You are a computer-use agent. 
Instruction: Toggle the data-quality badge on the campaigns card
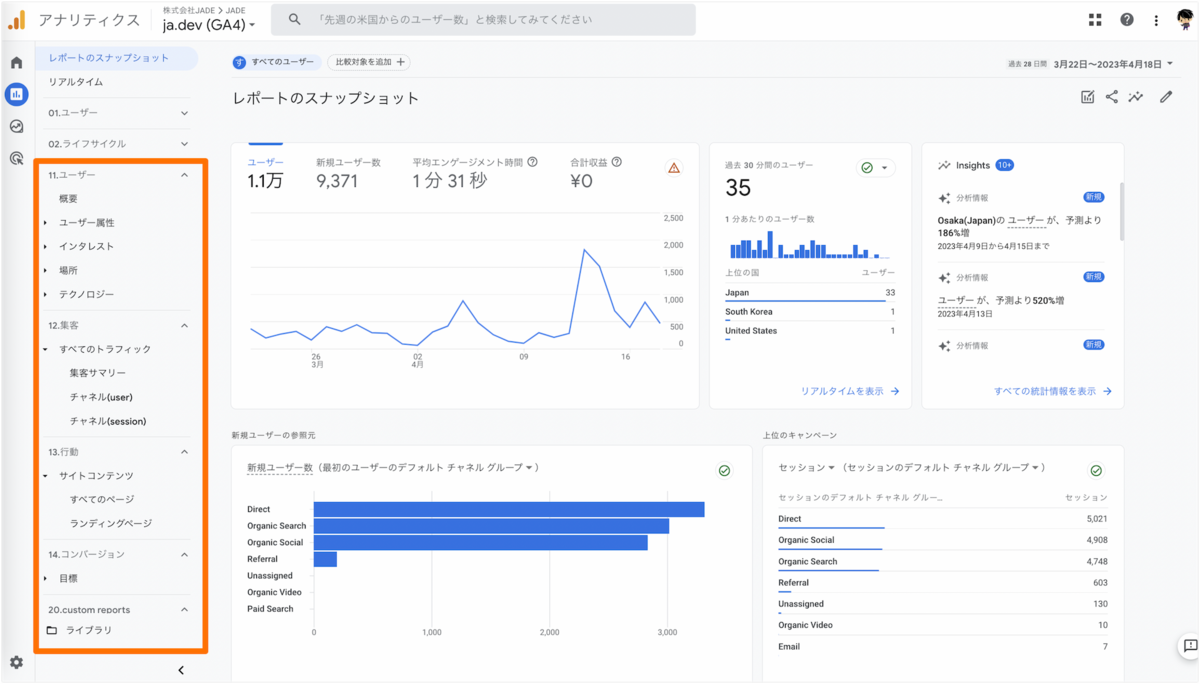[x=1096, y=470]
